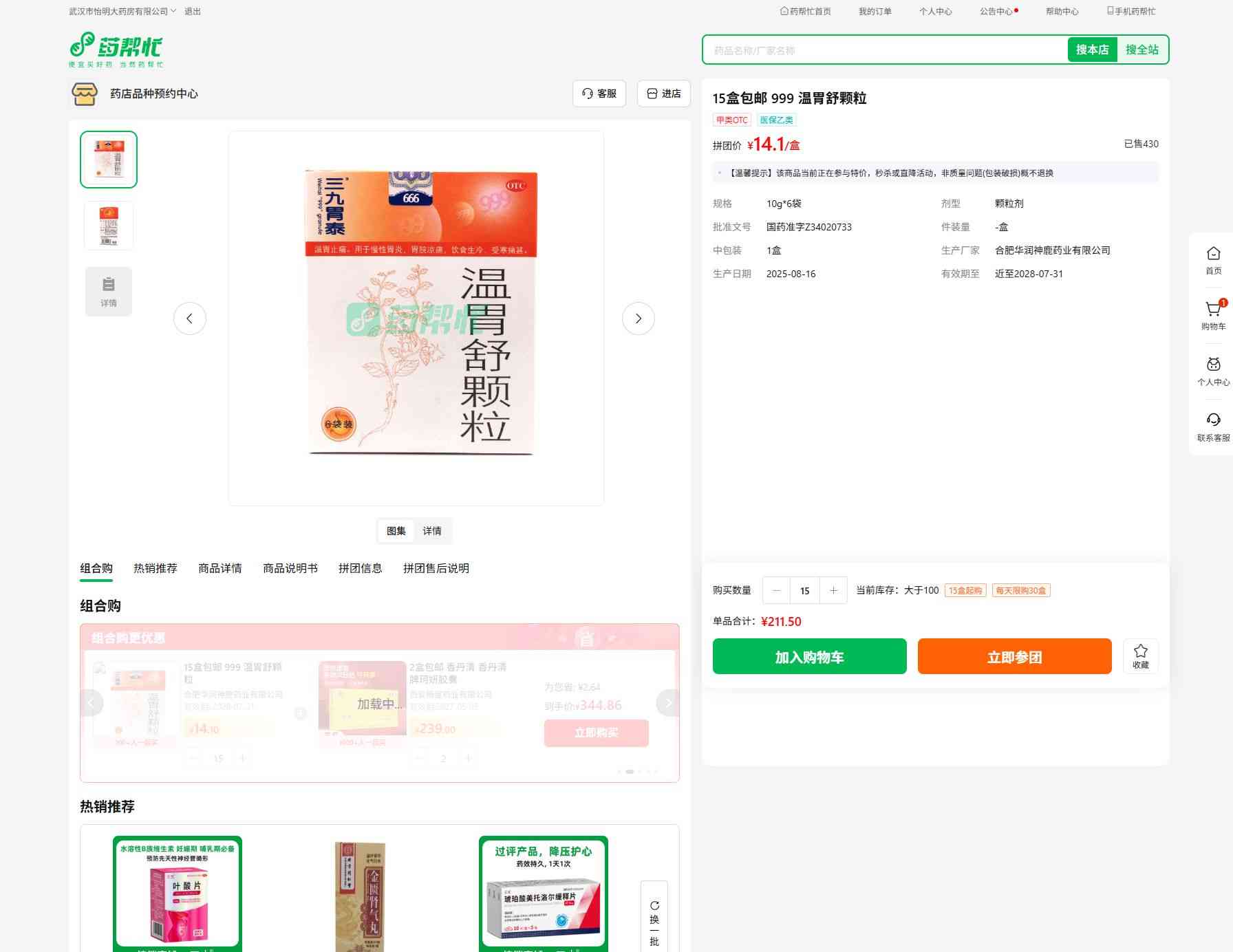The width and height of the screenshot is (1233, 952).
Task: Click the drug name search input field
Action: (884, 50)
